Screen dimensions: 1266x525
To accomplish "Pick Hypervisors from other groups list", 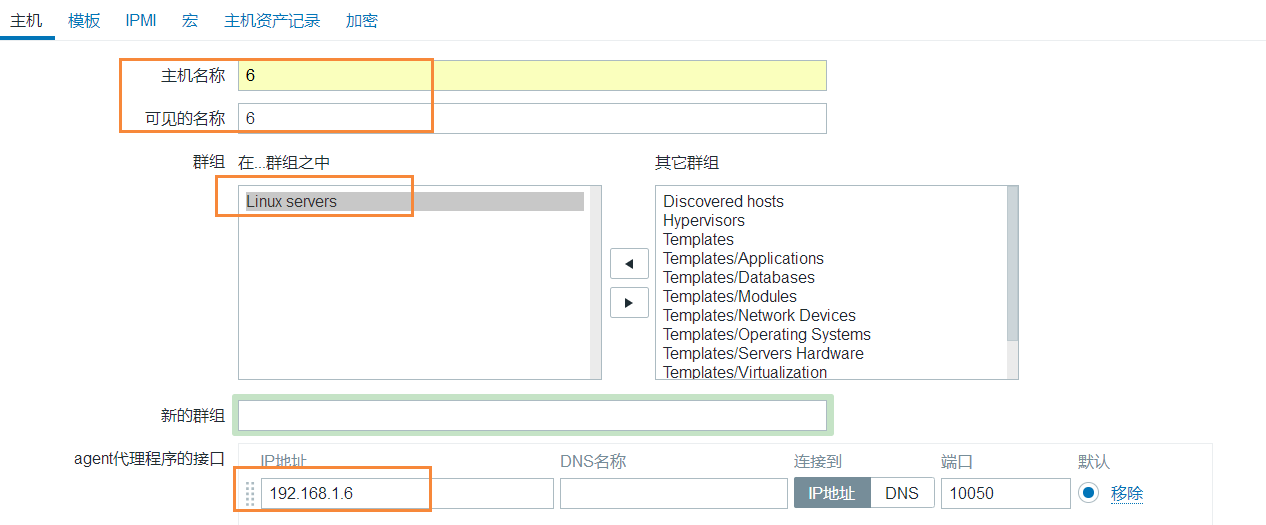I will tap(703, 220).
